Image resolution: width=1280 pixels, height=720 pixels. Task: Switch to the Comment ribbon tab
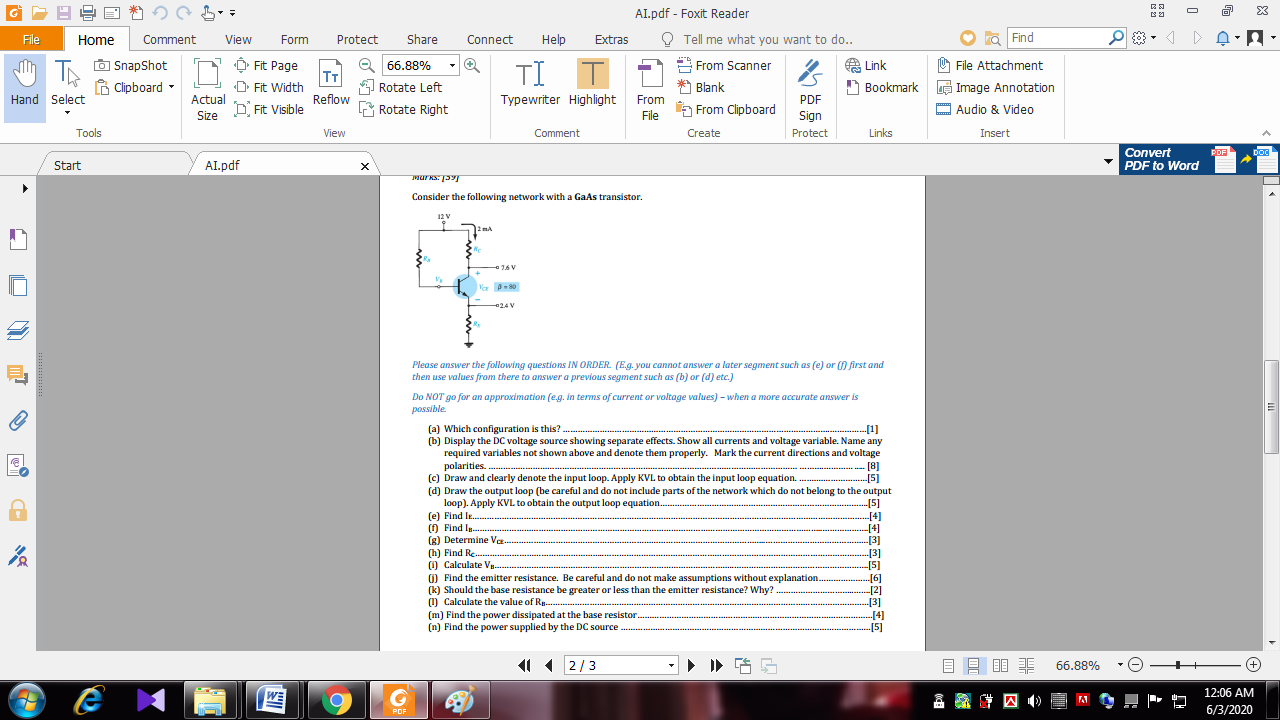click(169, 39)
